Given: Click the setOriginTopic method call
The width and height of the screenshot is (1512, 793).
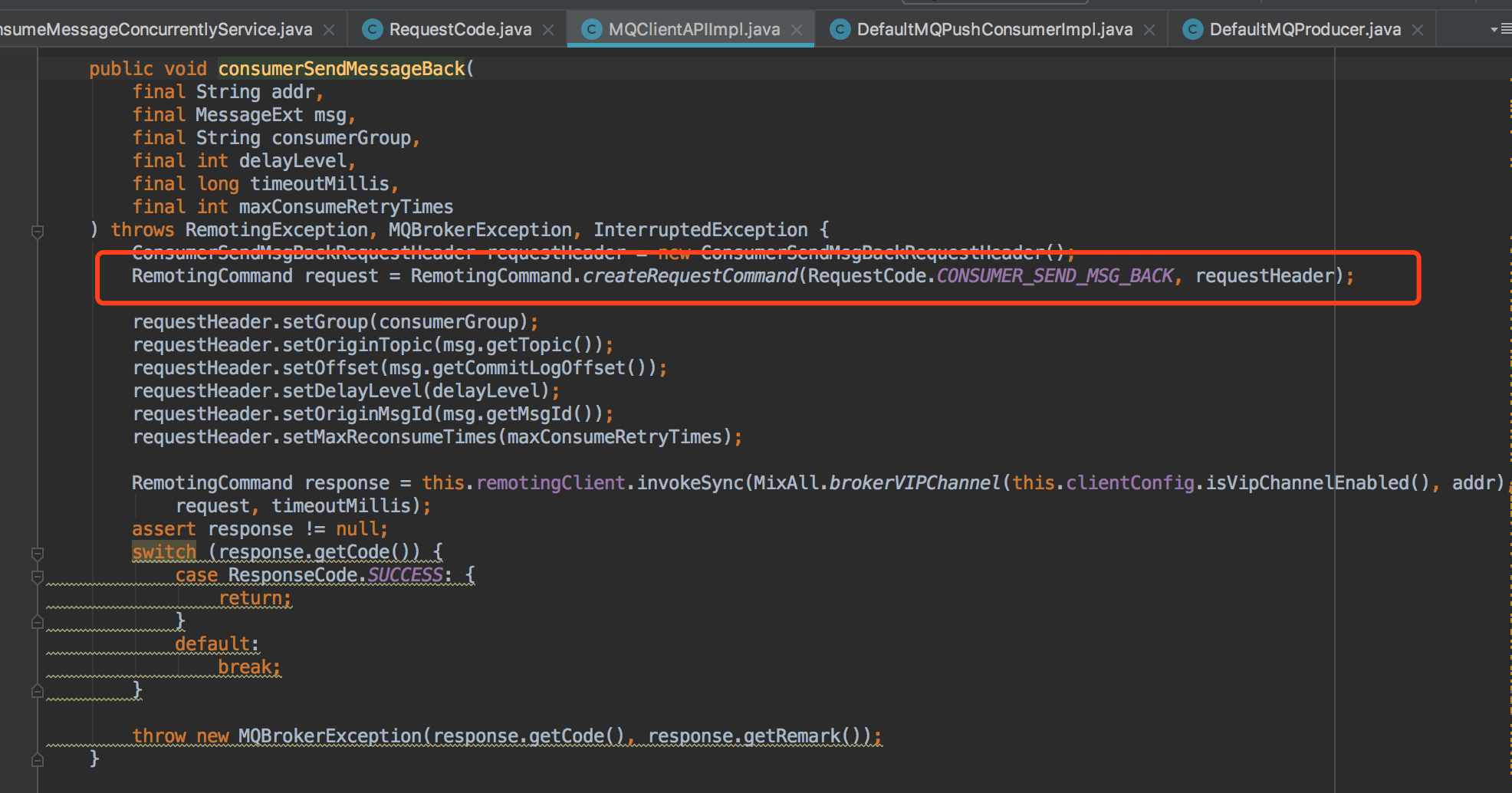Looking at the screenshot, I should [x=357, y=345].
